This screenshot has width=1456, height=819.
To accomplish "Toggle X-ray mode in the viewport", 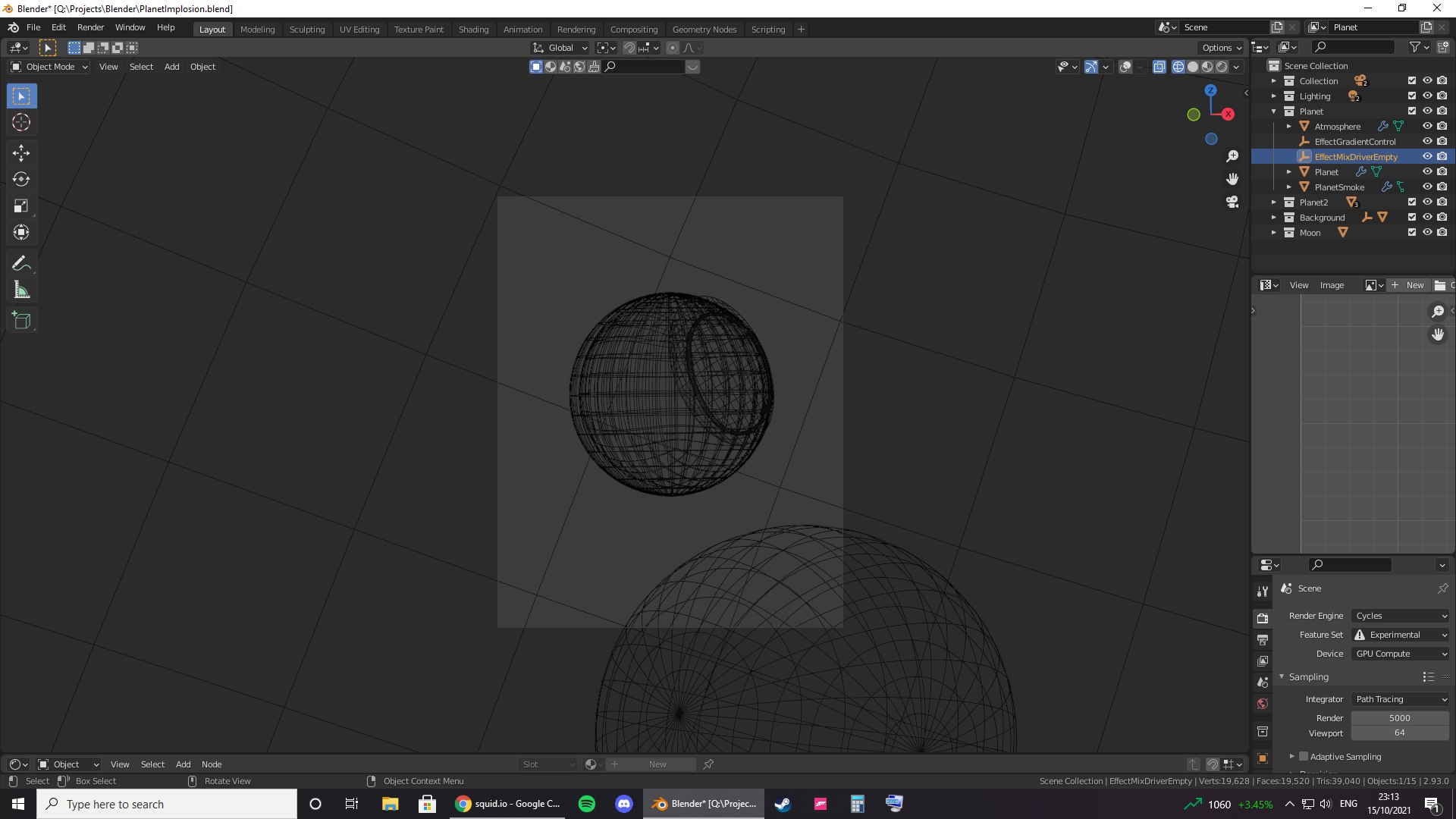I will [x=1159, y=67].
